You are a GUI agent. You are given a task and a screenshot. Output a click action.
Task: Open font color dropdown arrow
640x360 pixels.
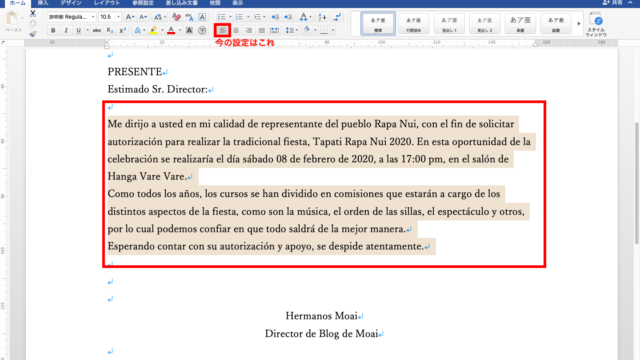[180, 30]
